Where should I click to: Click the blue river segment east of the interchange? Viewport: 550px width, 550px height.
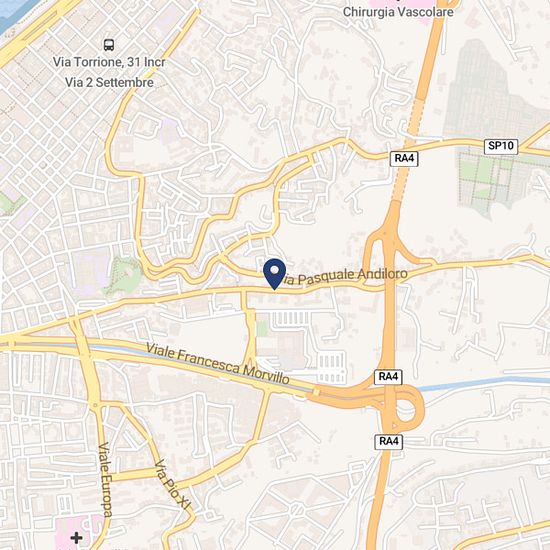(484, 383)
